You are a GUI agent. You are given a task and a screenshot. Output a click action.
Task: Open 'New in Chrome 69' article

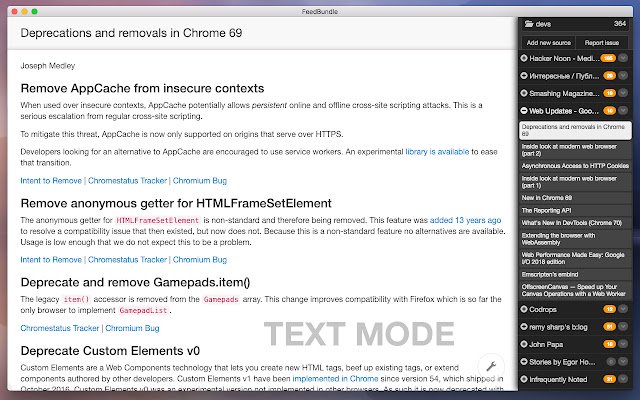(x=575, y=198)
